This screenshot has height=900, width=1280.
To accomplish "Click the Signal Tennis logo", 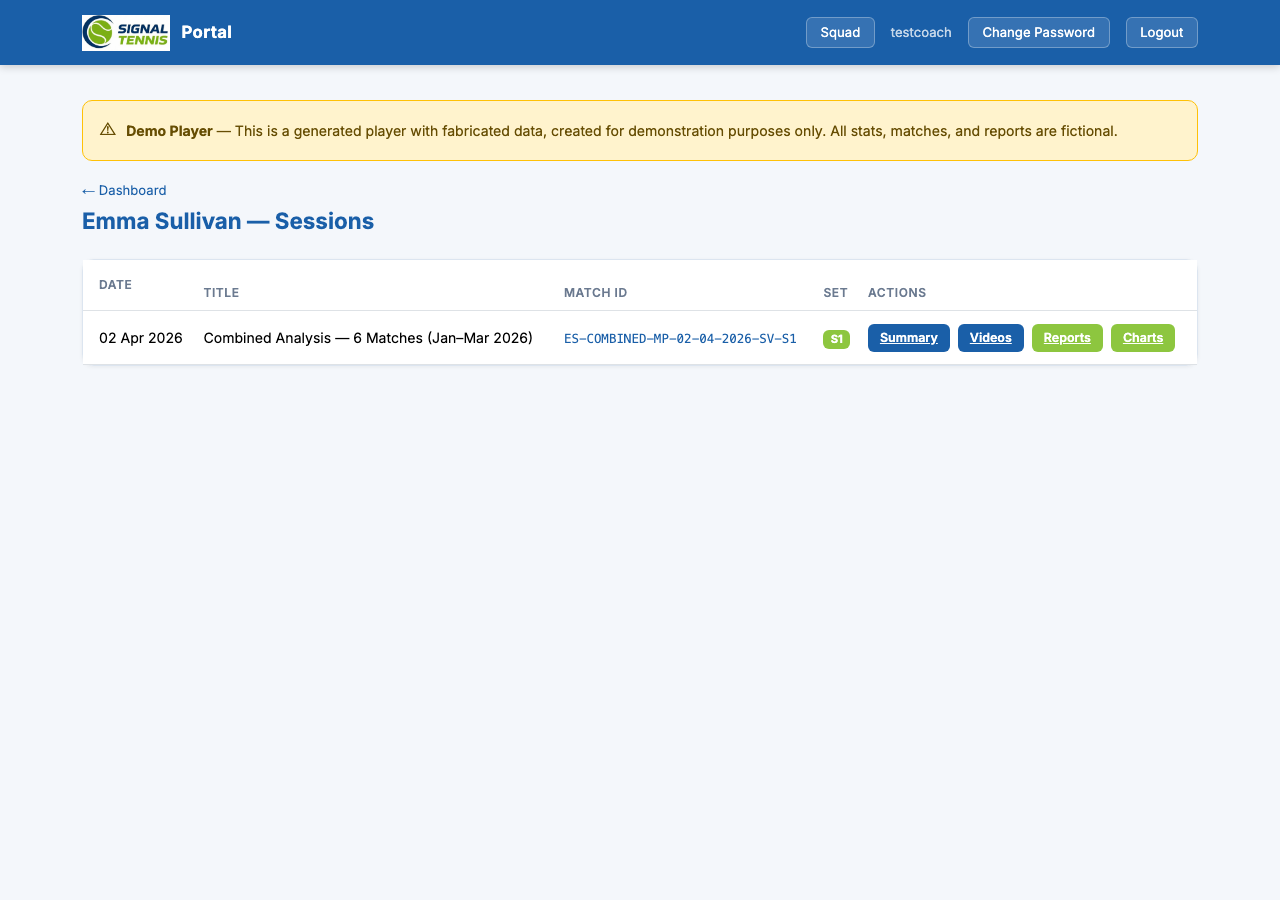I will coord(125,32).
